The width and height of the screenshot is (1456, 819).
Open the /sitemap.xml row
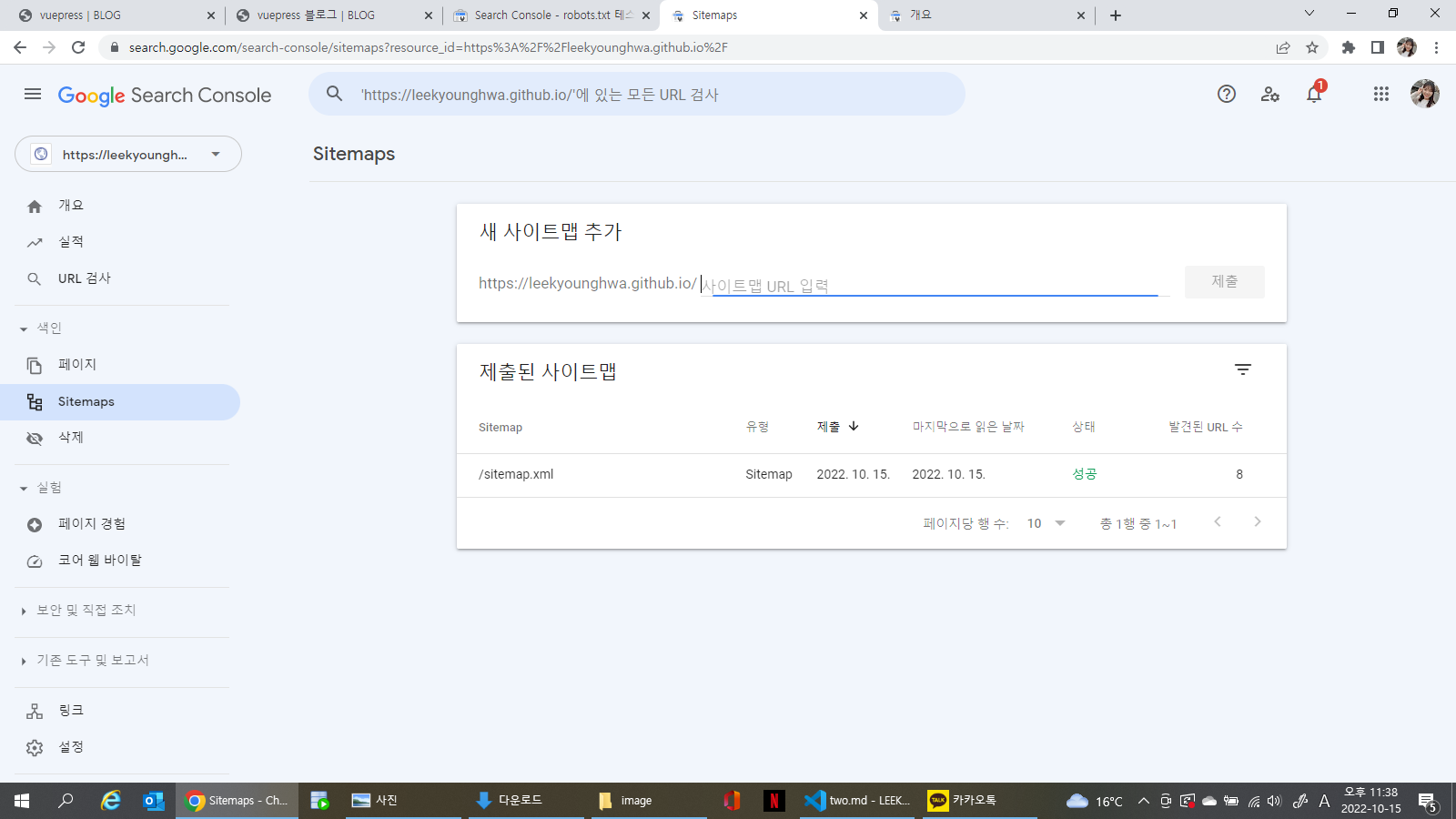coord(516,474)
